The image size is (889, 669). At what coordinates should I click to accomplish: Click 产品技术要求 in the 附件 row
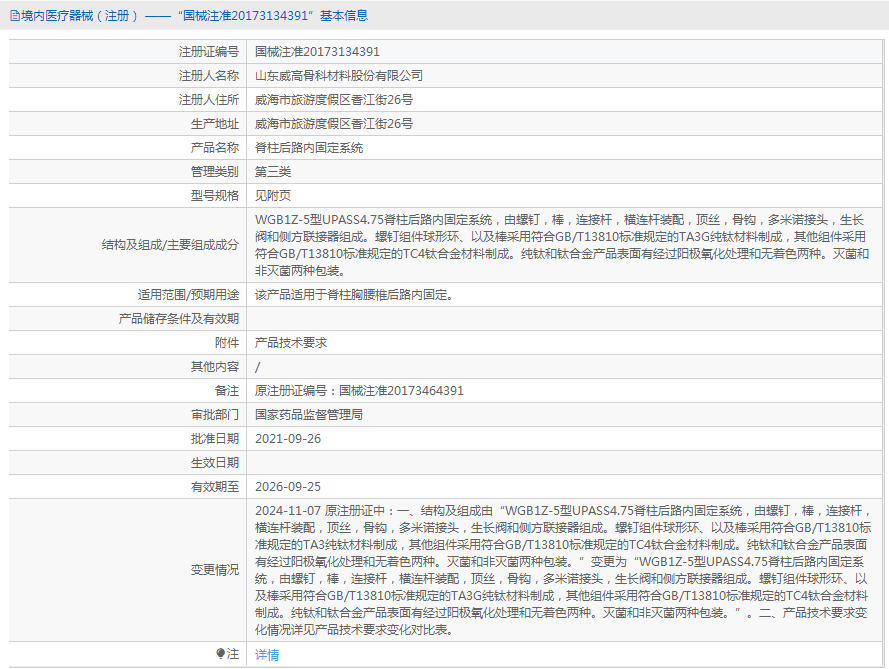pyautogui.click(x=291, y=343)
